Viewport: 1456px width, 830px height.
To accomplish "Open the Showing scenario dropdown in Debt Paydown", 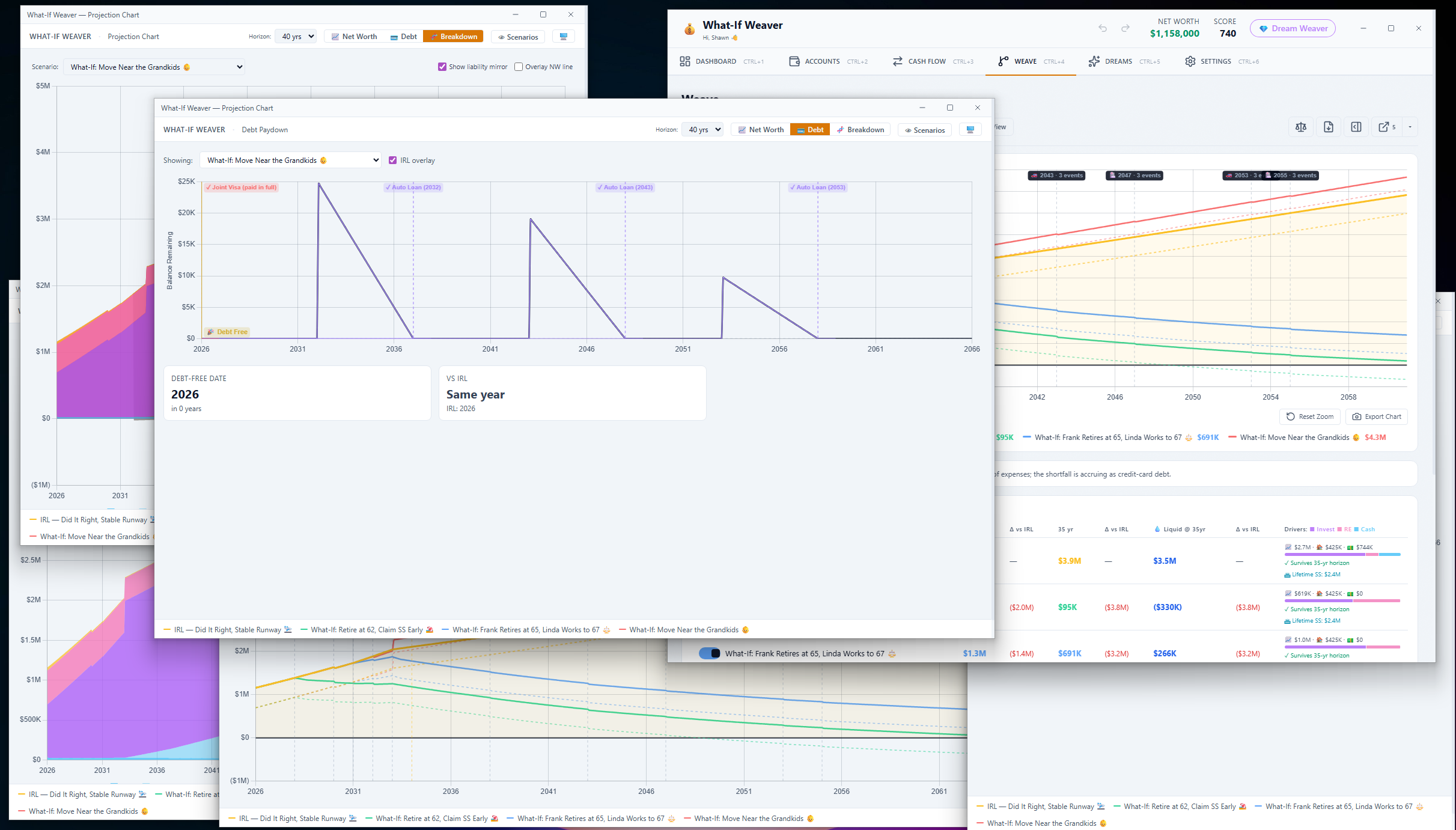I will 290,160.
